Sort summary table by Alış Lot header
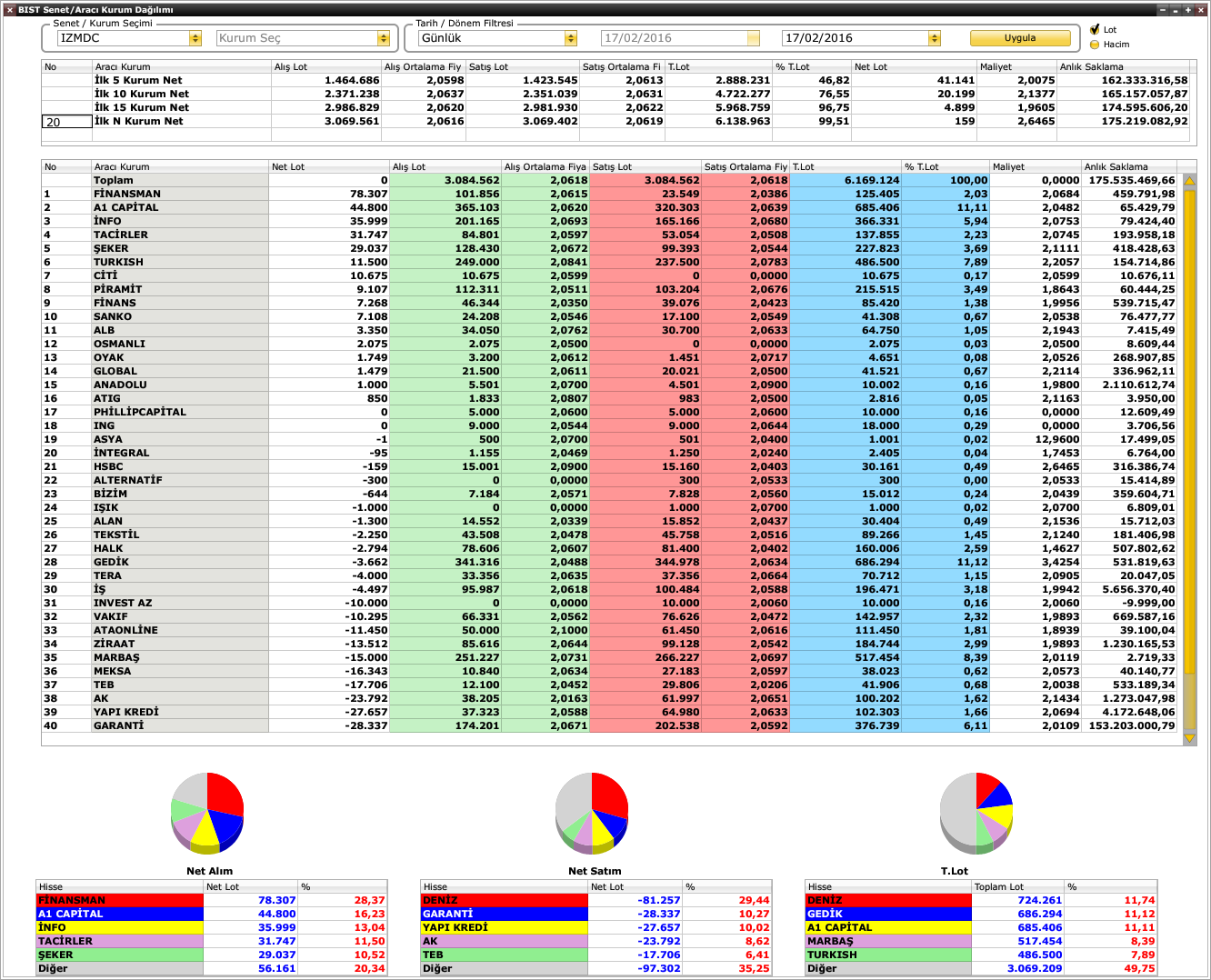 tap(325, 66)
